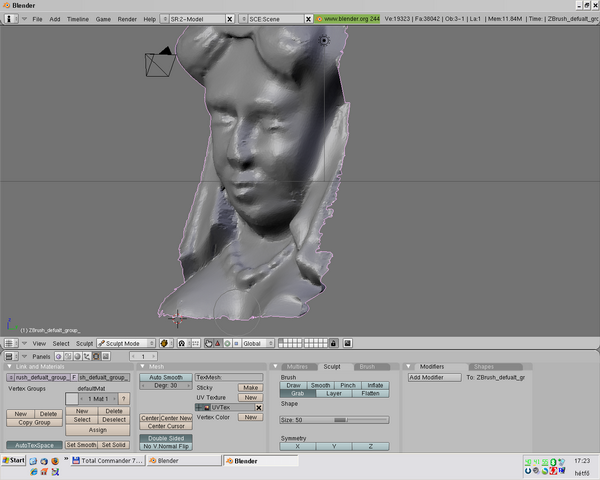Click the Shading context icon in Panels header

tap(76, 356)
